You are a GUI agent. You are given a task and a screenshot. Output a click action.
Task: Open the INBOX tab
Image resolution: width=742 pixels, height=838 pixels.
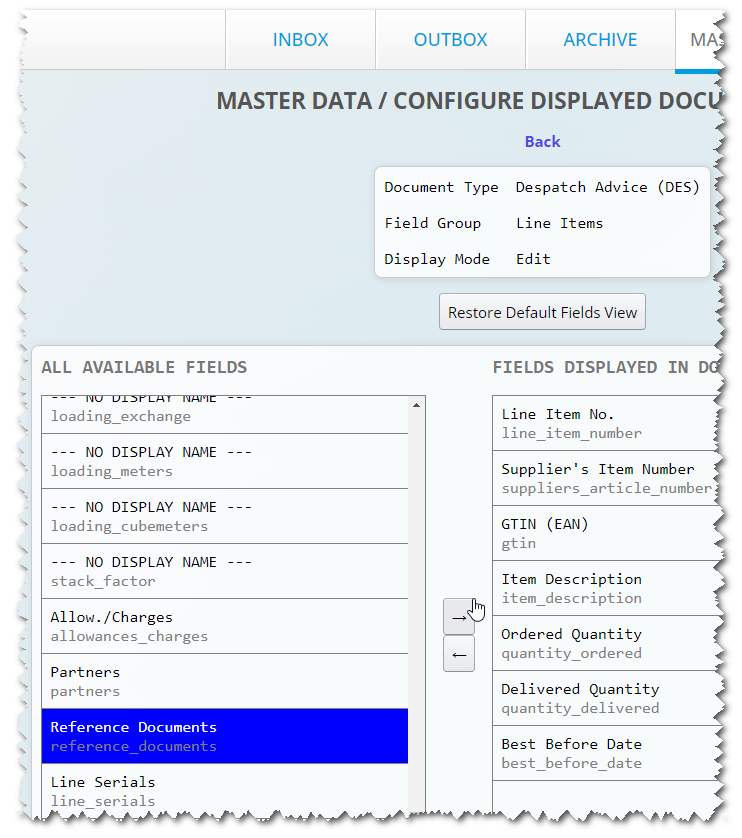pyautogui.click(x=300, y=40)
